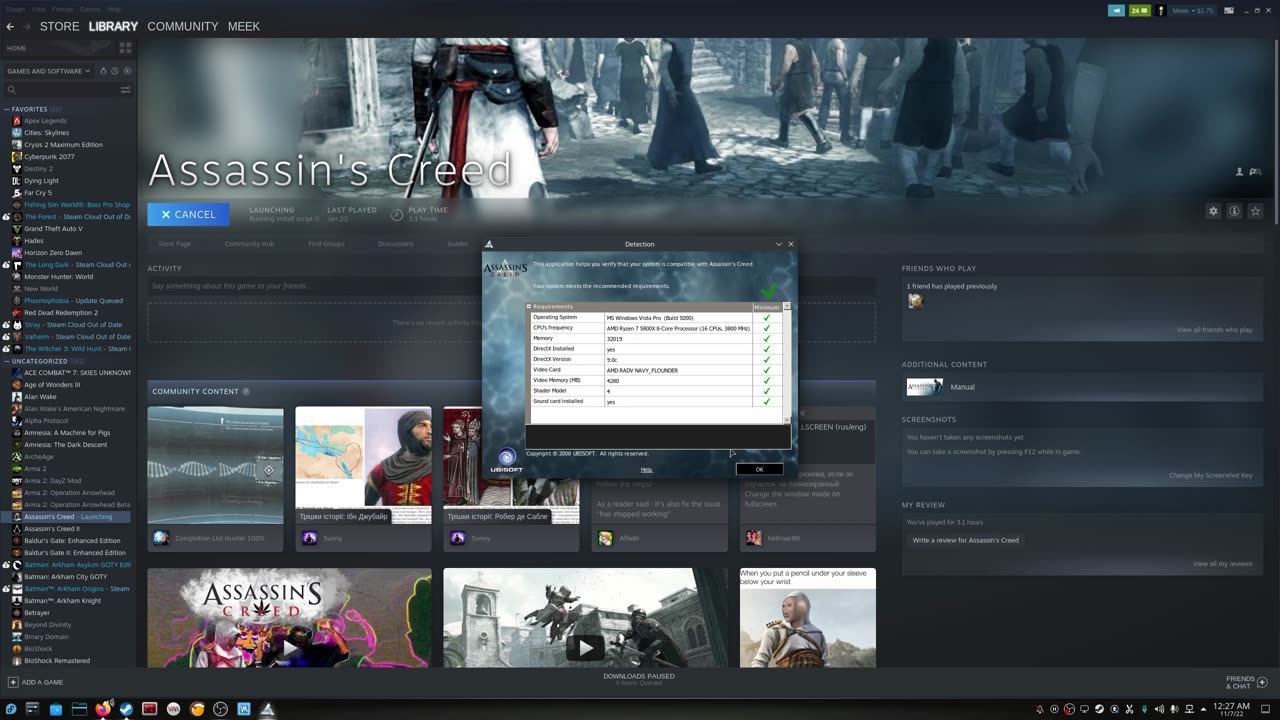
Task: Open the Steam menu
Action: (x=14, y=9)
